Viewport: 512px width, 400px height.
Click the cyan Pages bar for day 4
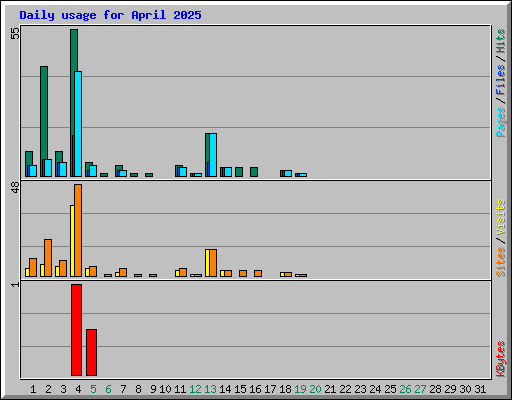pyautogui.click(x=78, y=124)
